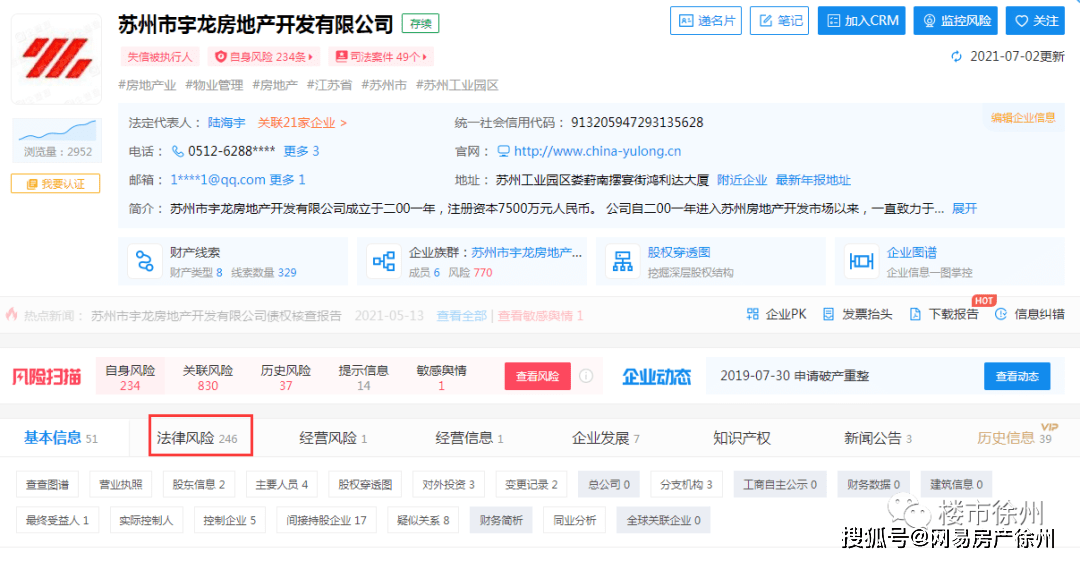1080x561 pixels.
Task: Open legal representative 陆海宇 link
Action: click(x=227, y=123)
